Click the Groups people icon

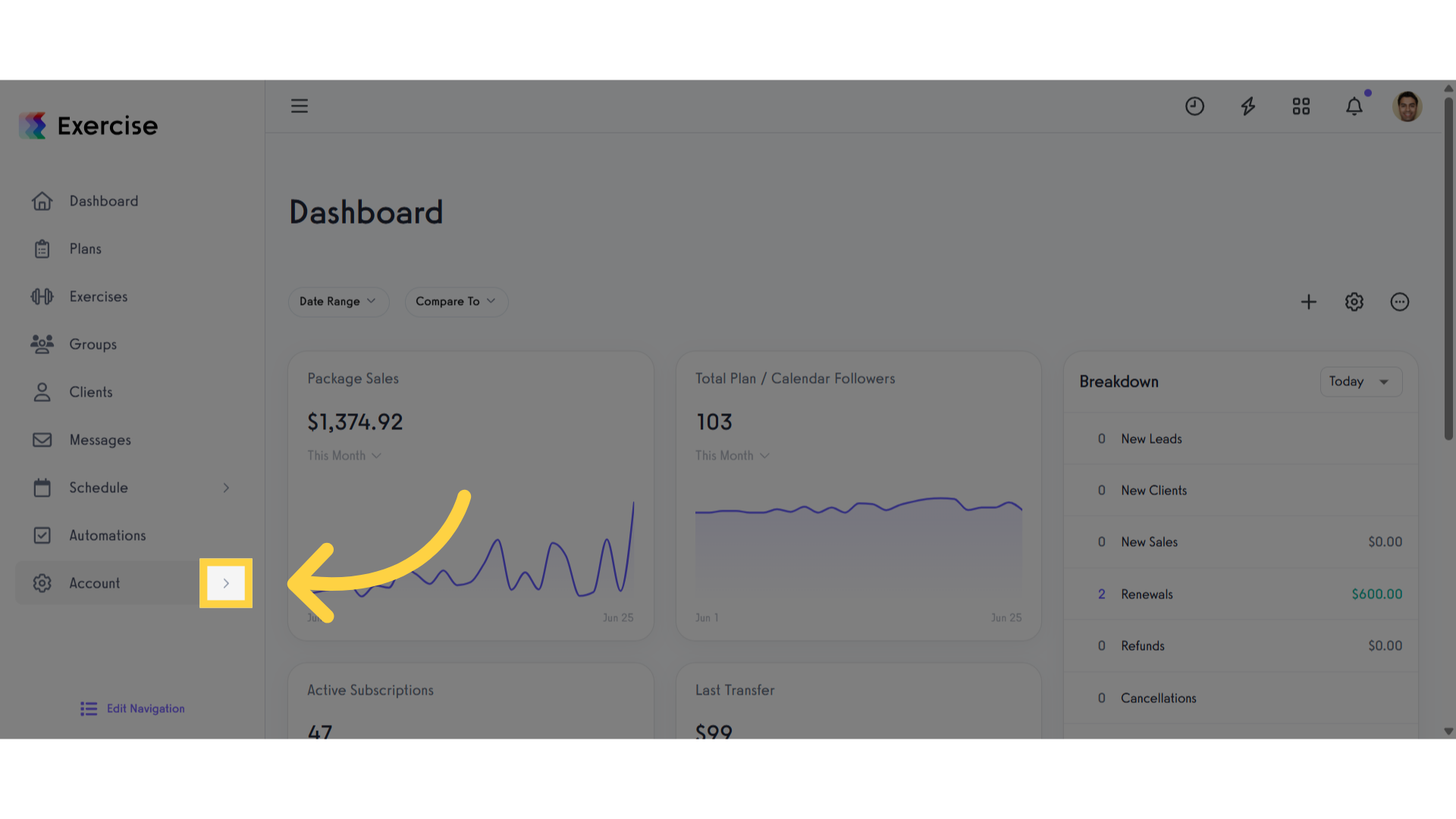pos(42,344)
